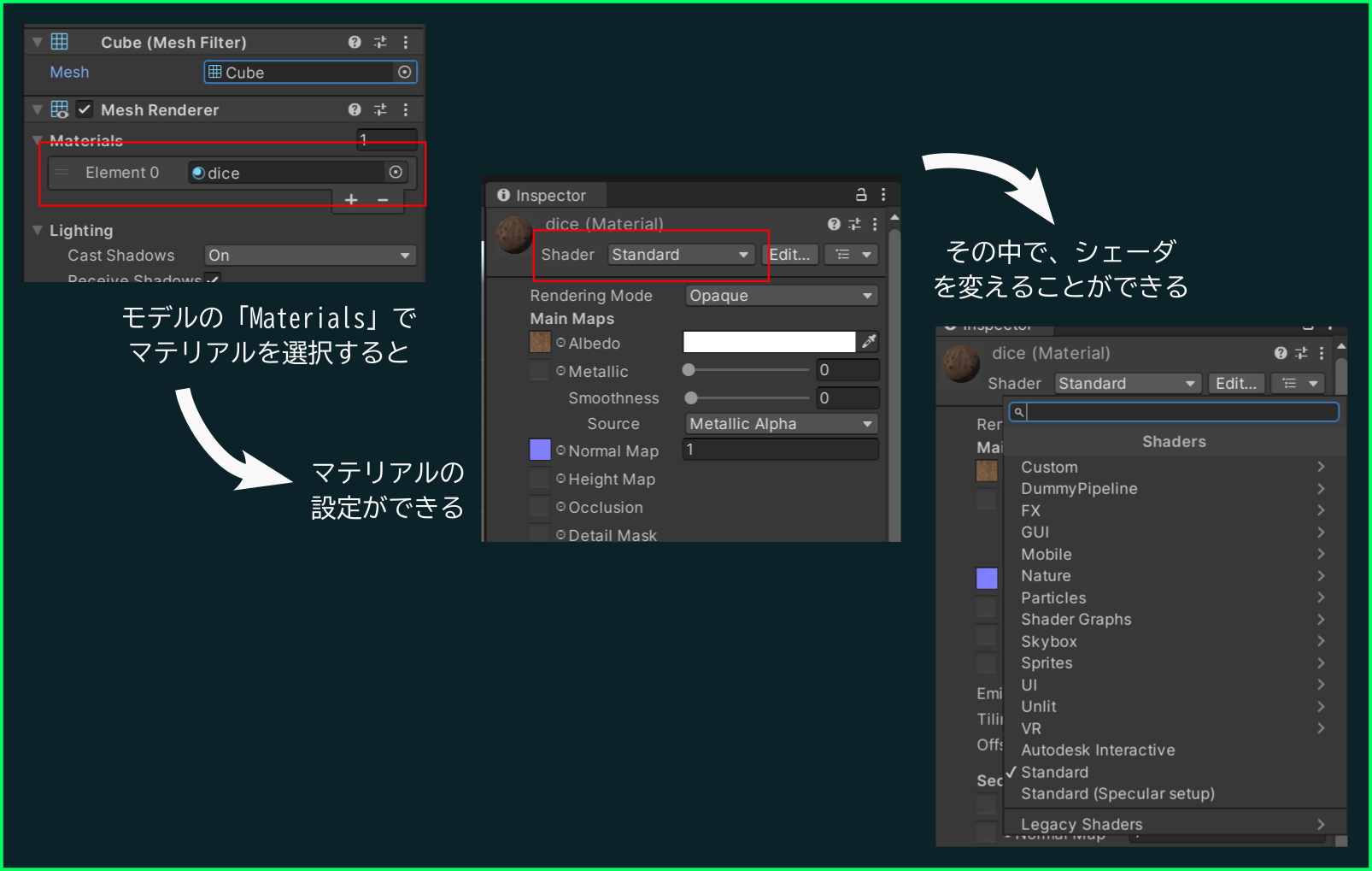Open Rendering Mode Opaque dropdown
Viewport: 1372px width, 871px height.
[x=782, y=296]
